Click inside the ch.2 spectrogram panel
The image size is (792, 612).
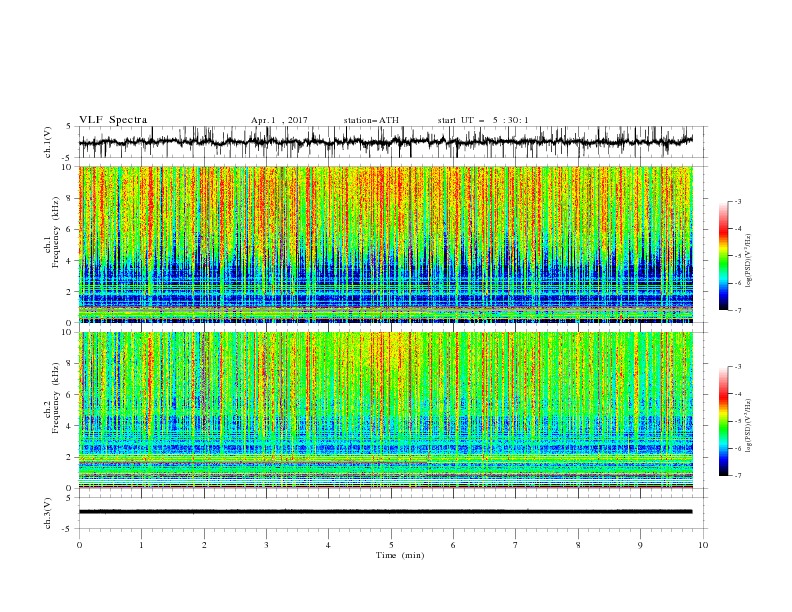(x=386, y=410)
